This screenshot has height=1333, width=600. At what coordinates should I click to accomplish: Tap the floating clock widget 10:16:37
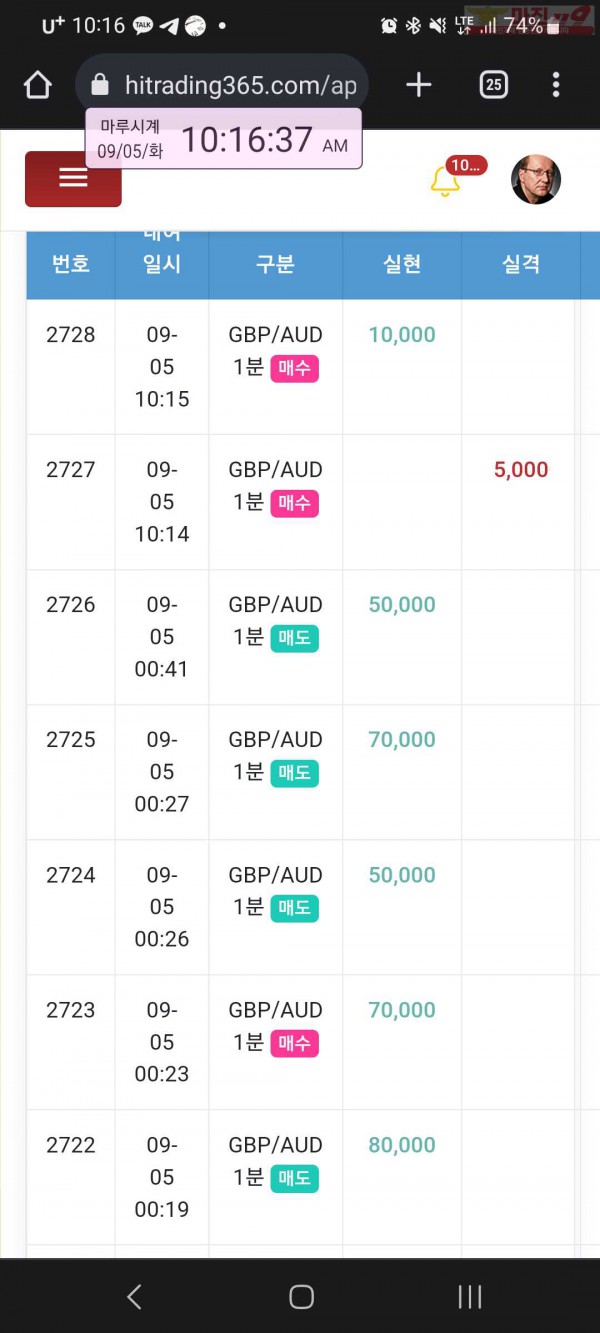tap(224, 139)
